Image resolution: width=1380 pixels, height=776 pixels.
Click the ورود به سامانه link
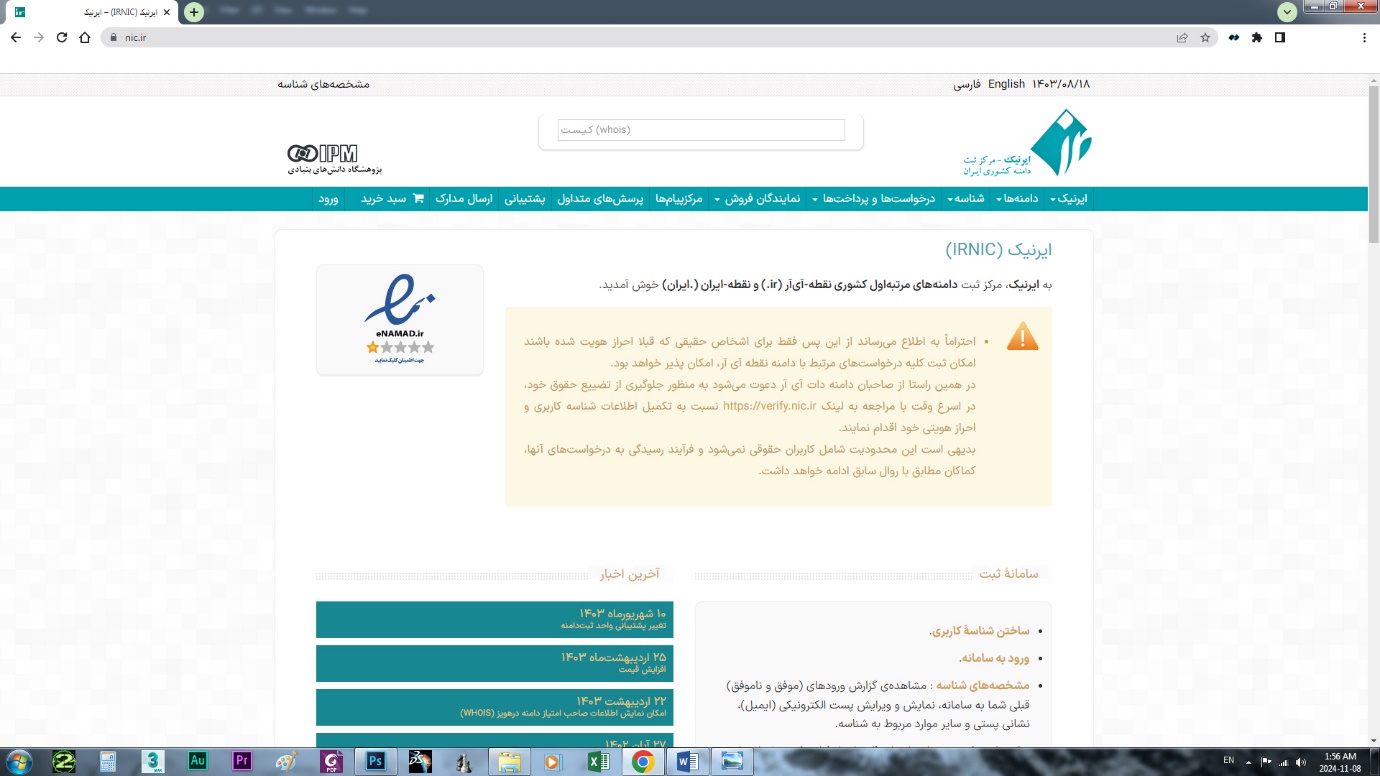[x=994, y=658]
